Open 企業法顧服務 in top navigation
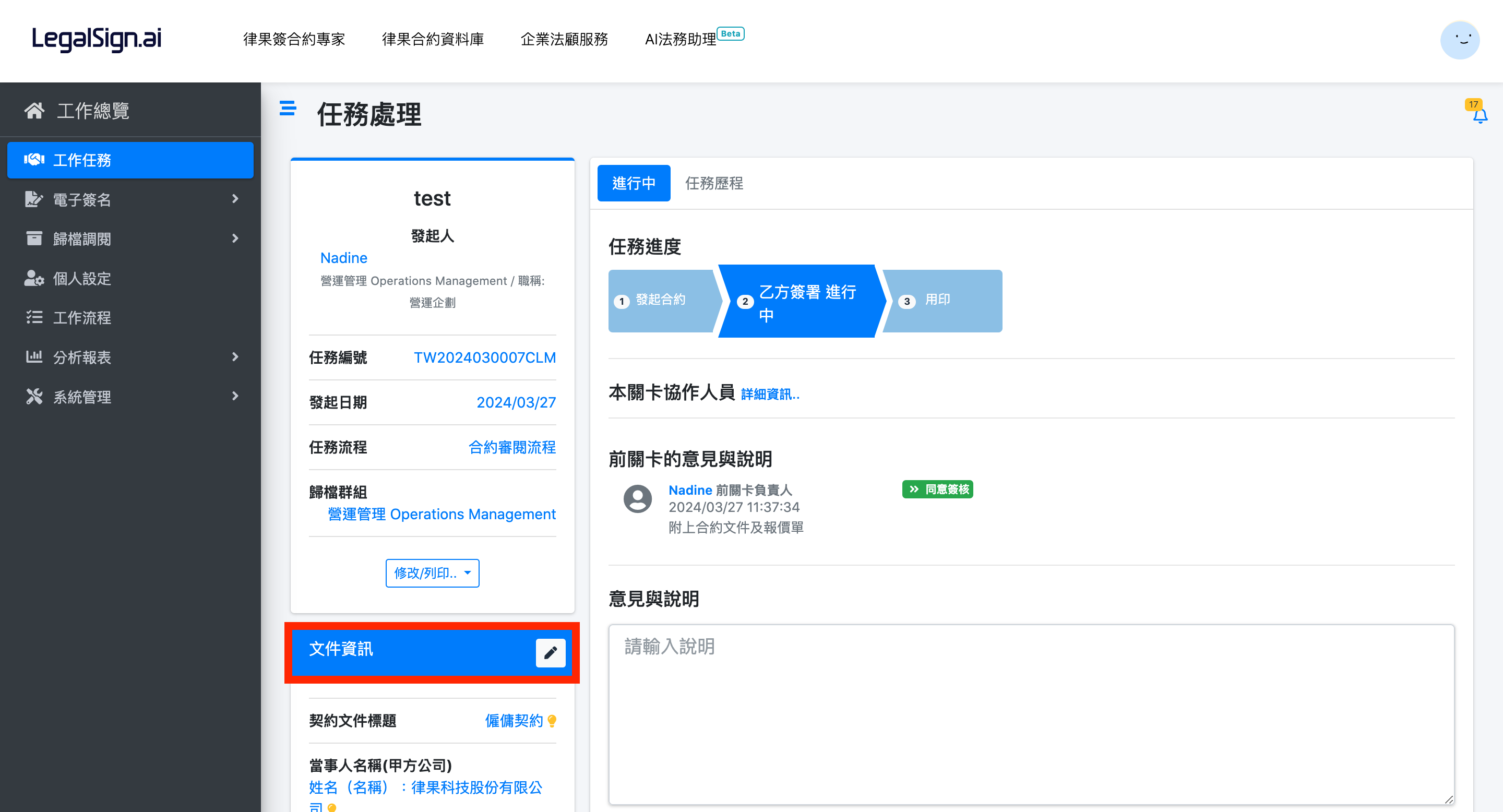 click(x=564, y=39)
